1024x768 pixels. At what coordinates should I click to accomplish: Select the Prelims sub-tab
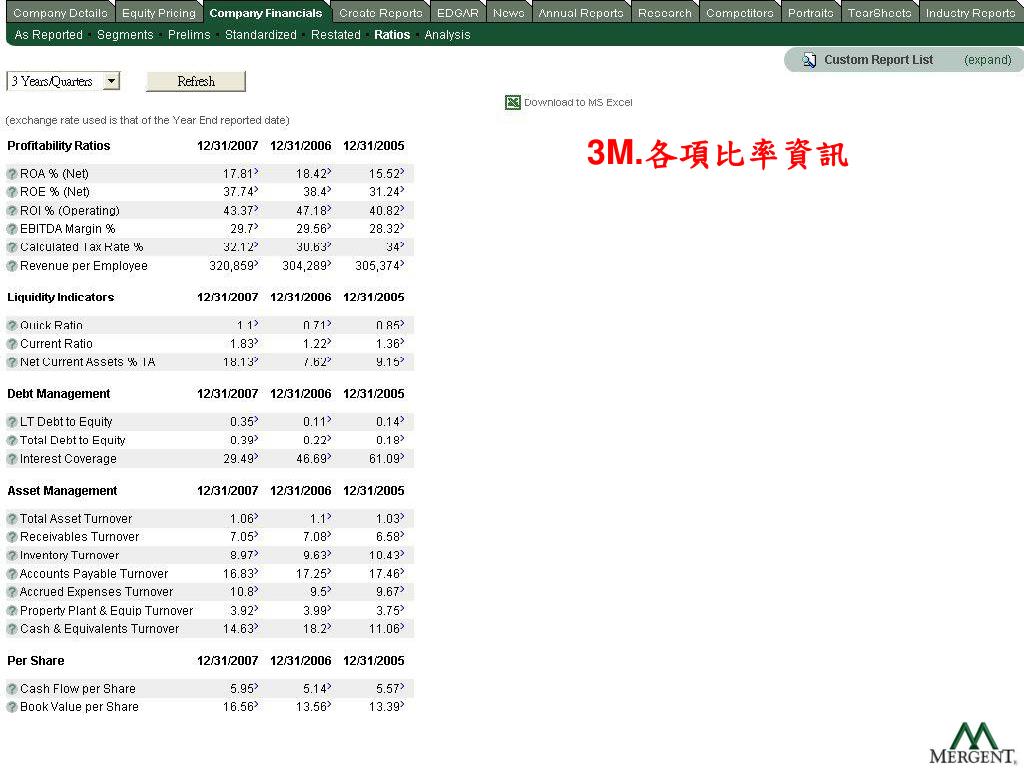tap(189, 35)
